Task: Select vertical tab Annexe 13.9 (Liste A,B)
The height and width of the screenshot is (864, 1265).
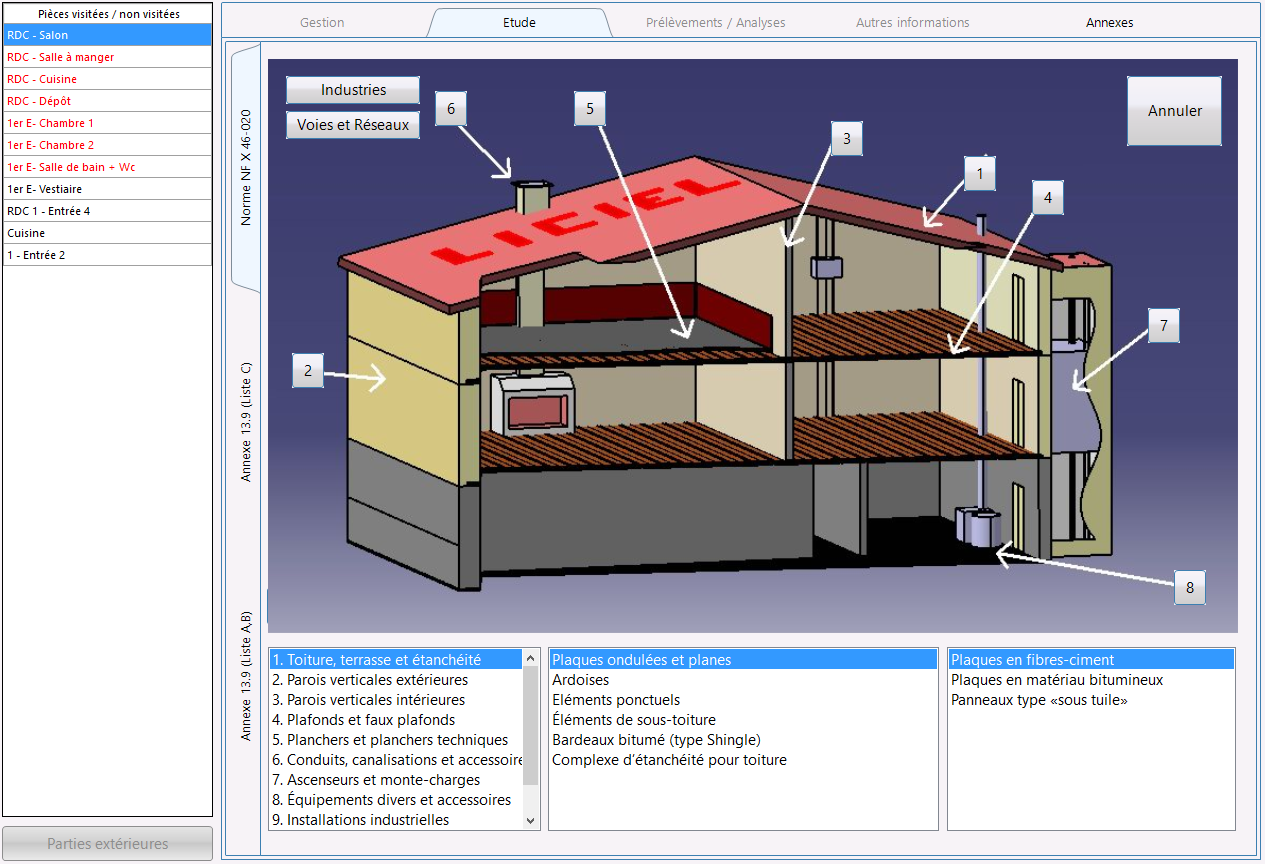Action: pyautogui.click(x=246, y=676)
